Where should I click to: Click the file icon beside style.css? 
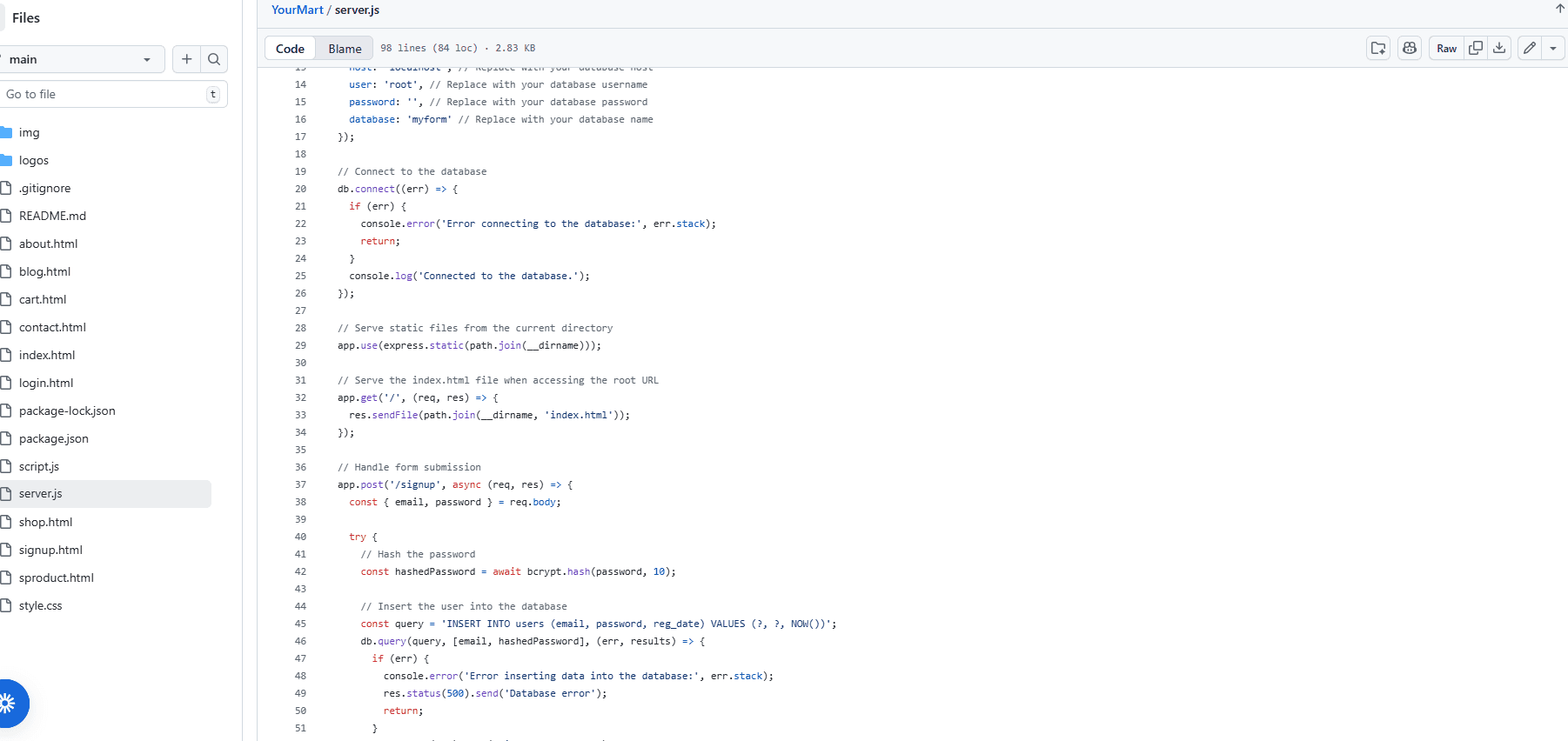[x=5, y=605]
